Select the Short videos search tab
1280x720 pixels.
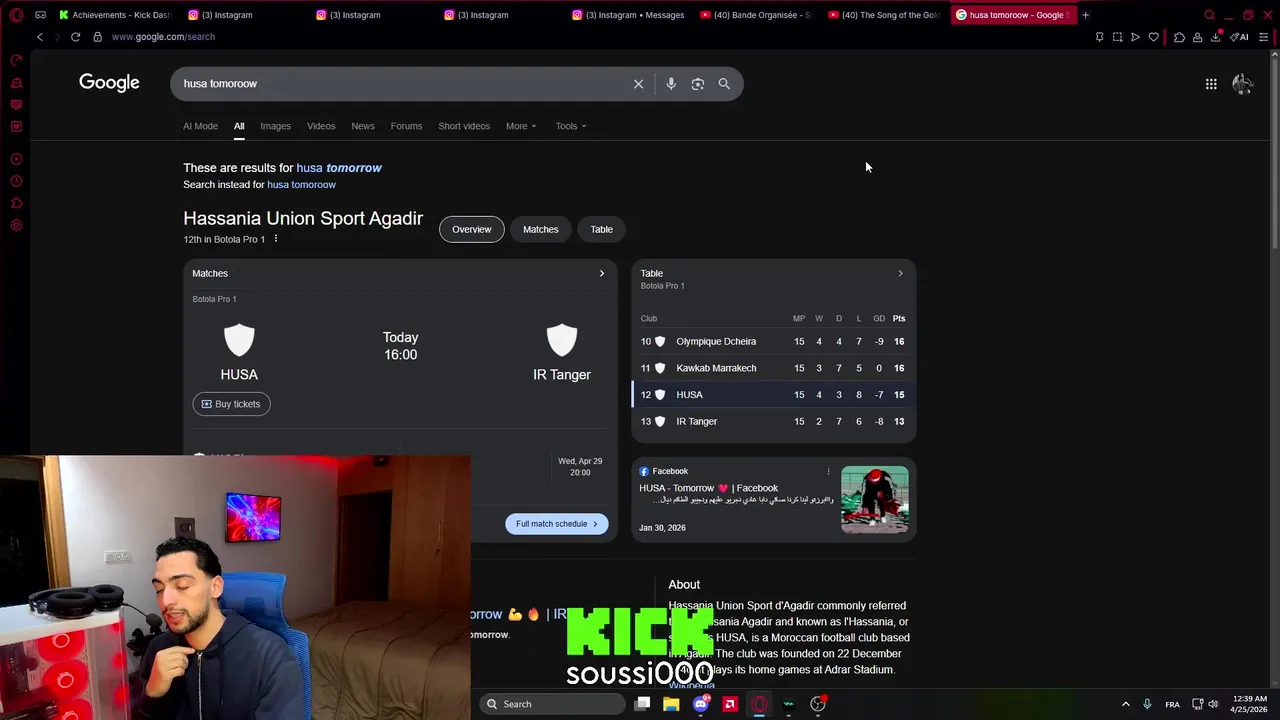tap(464, 126)
